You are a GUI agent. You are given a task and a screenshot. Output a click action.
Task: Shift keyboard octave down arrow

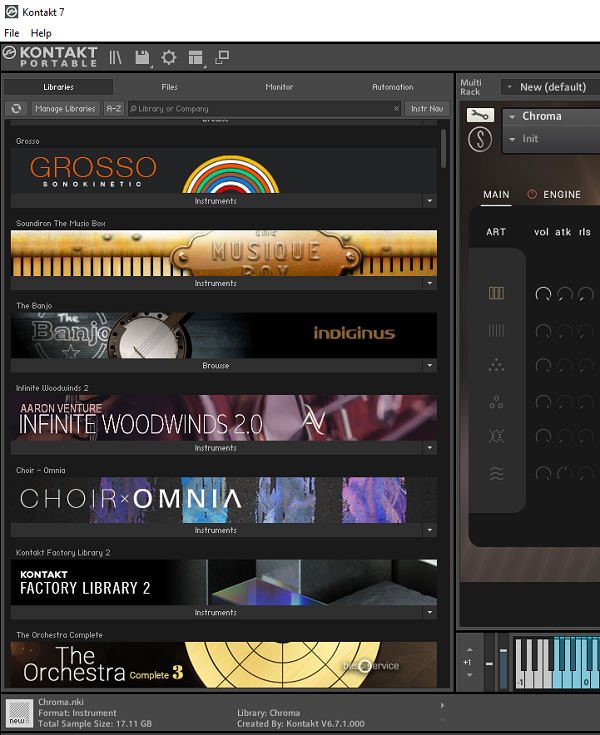tap(470, 675)
